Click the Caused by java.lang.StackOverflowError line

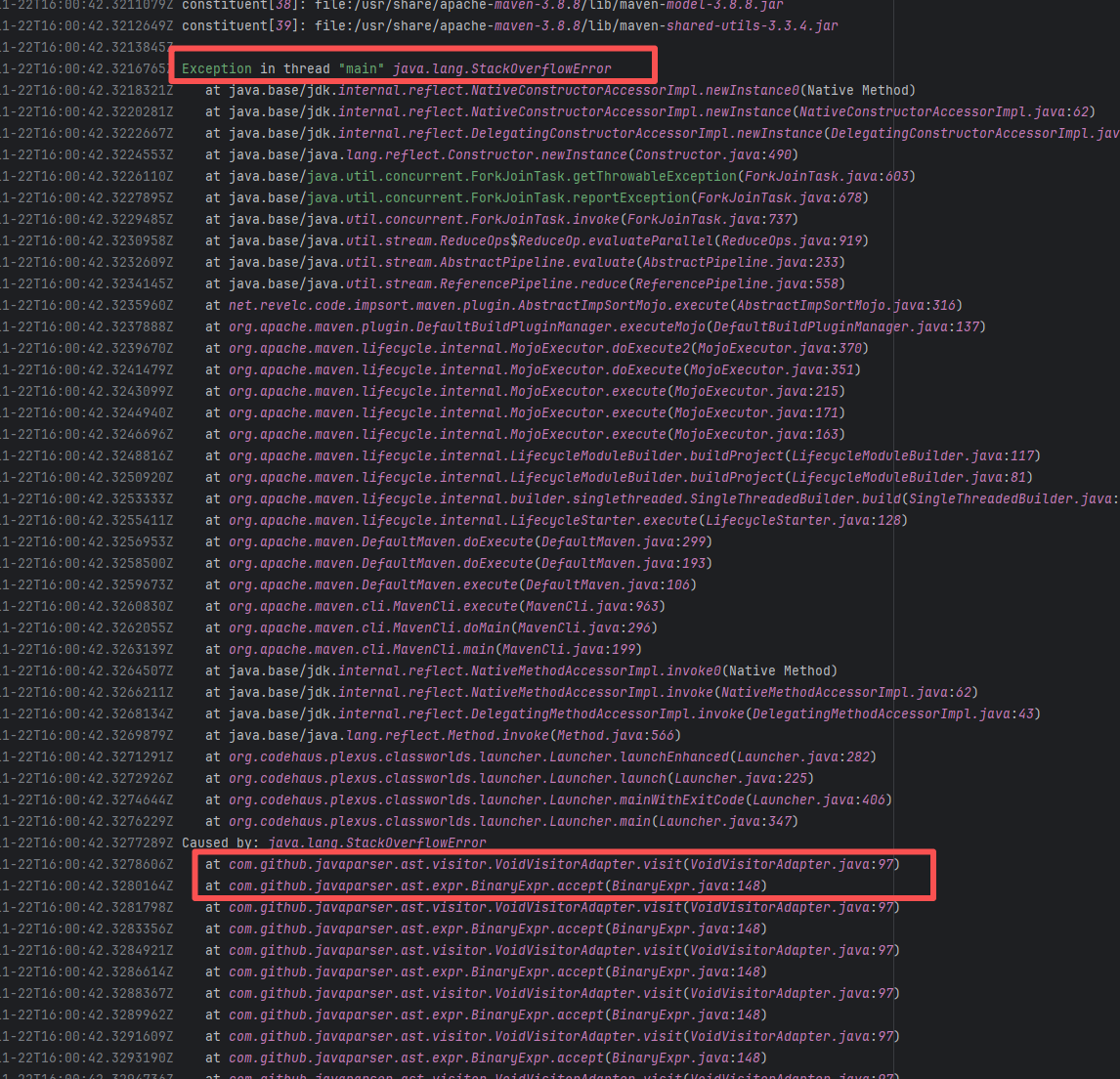(333, 842)
